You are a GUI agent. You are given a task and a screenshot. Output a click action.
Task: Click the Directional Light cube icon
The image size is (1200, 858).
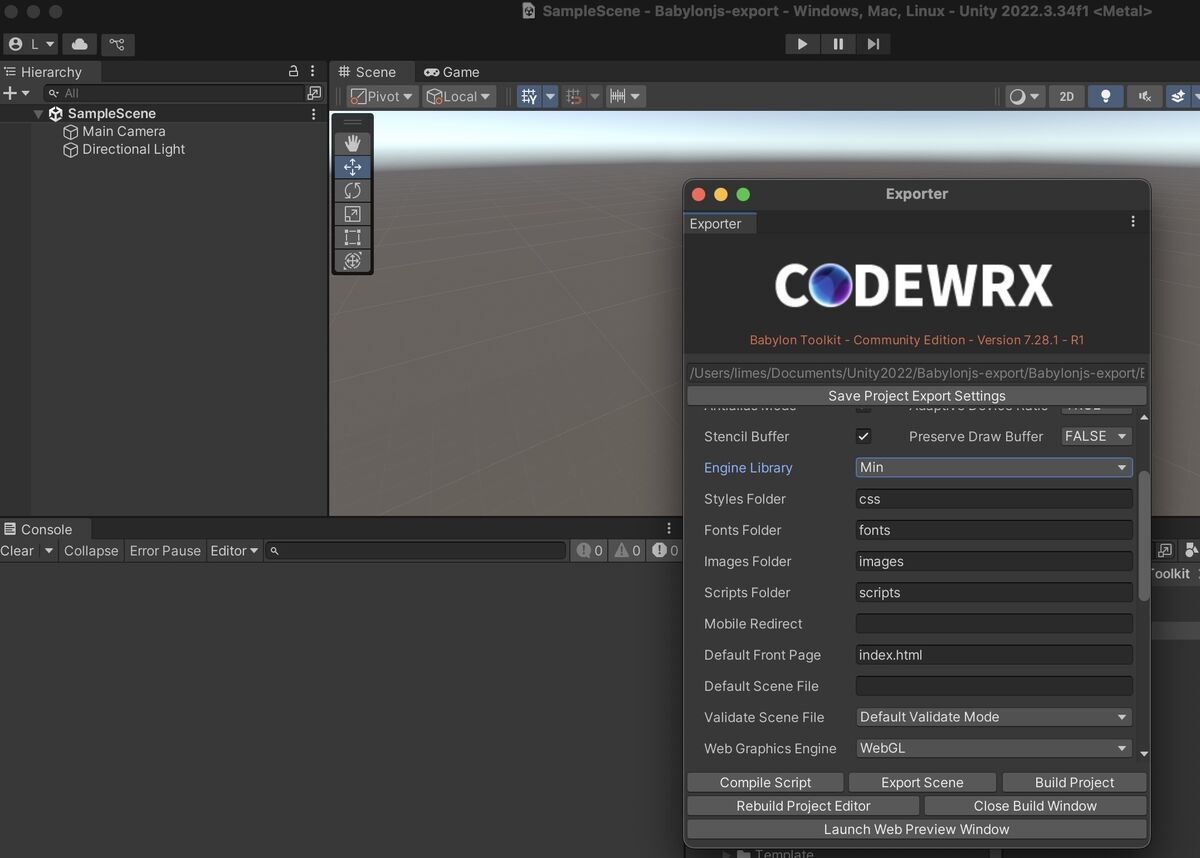tap(70, 150)
